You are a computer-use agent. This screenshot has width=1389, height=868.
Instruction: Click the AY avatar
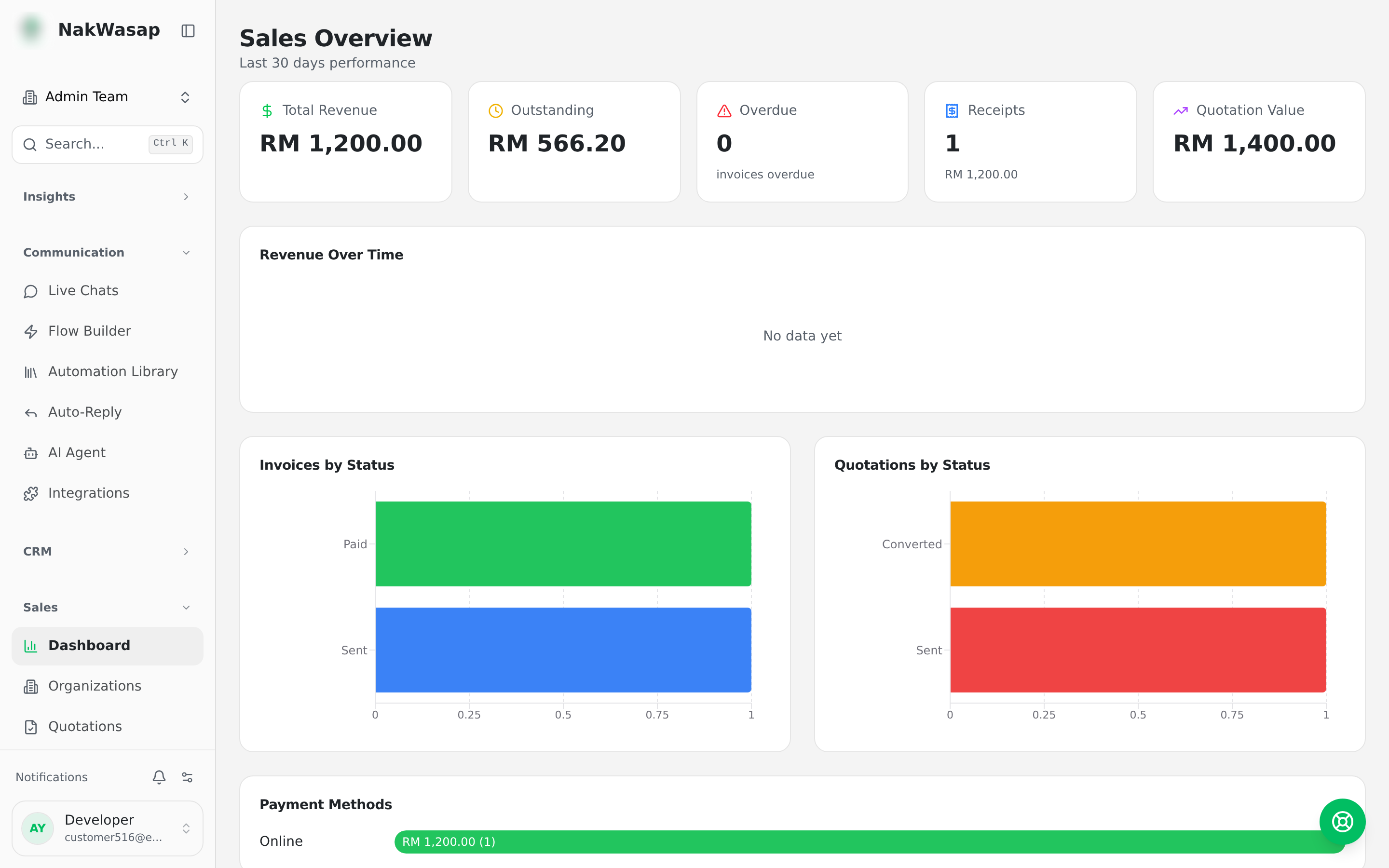tap(38, 828)
